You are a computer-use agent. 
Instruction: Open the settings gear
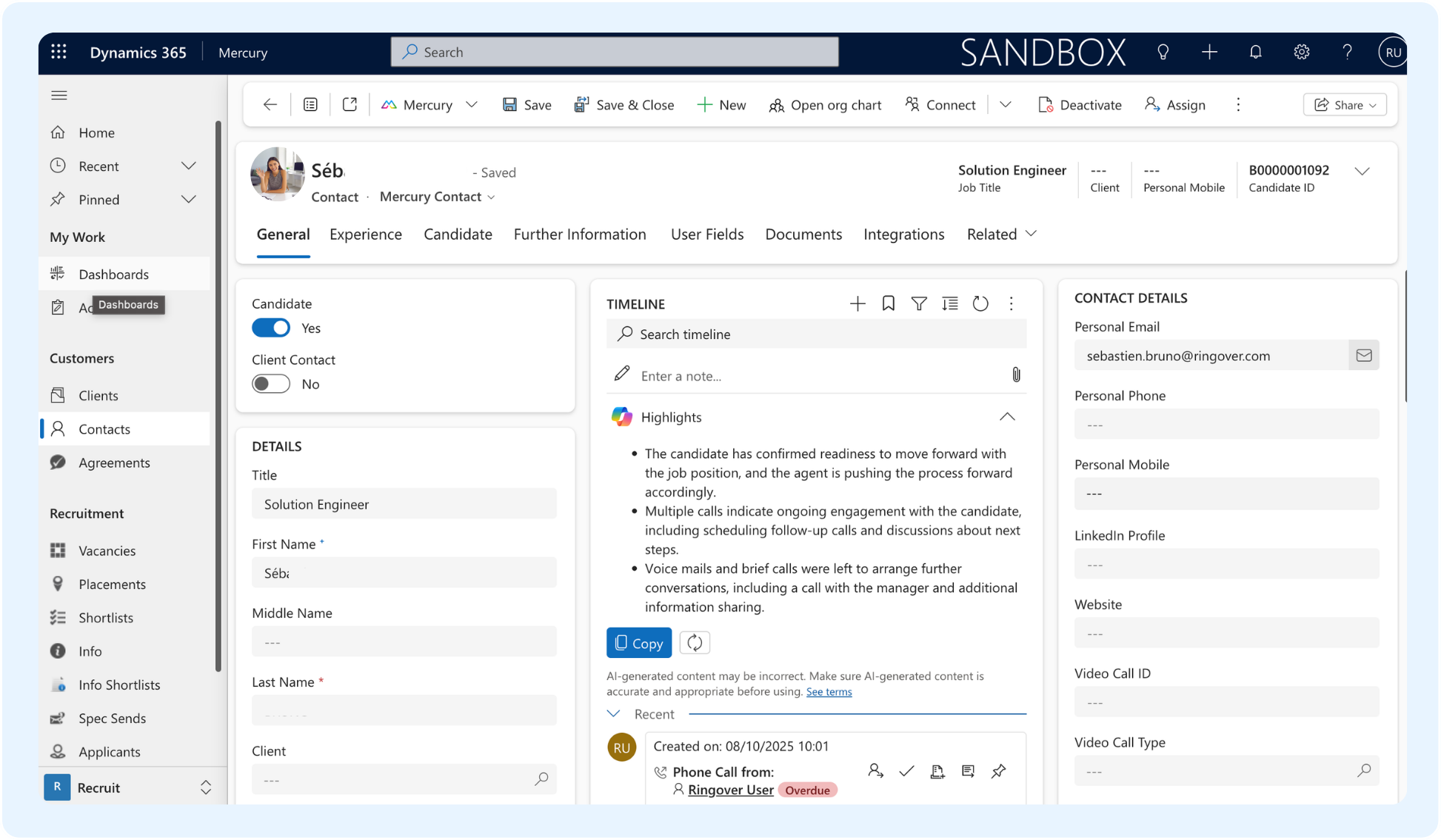point(1302,52)
